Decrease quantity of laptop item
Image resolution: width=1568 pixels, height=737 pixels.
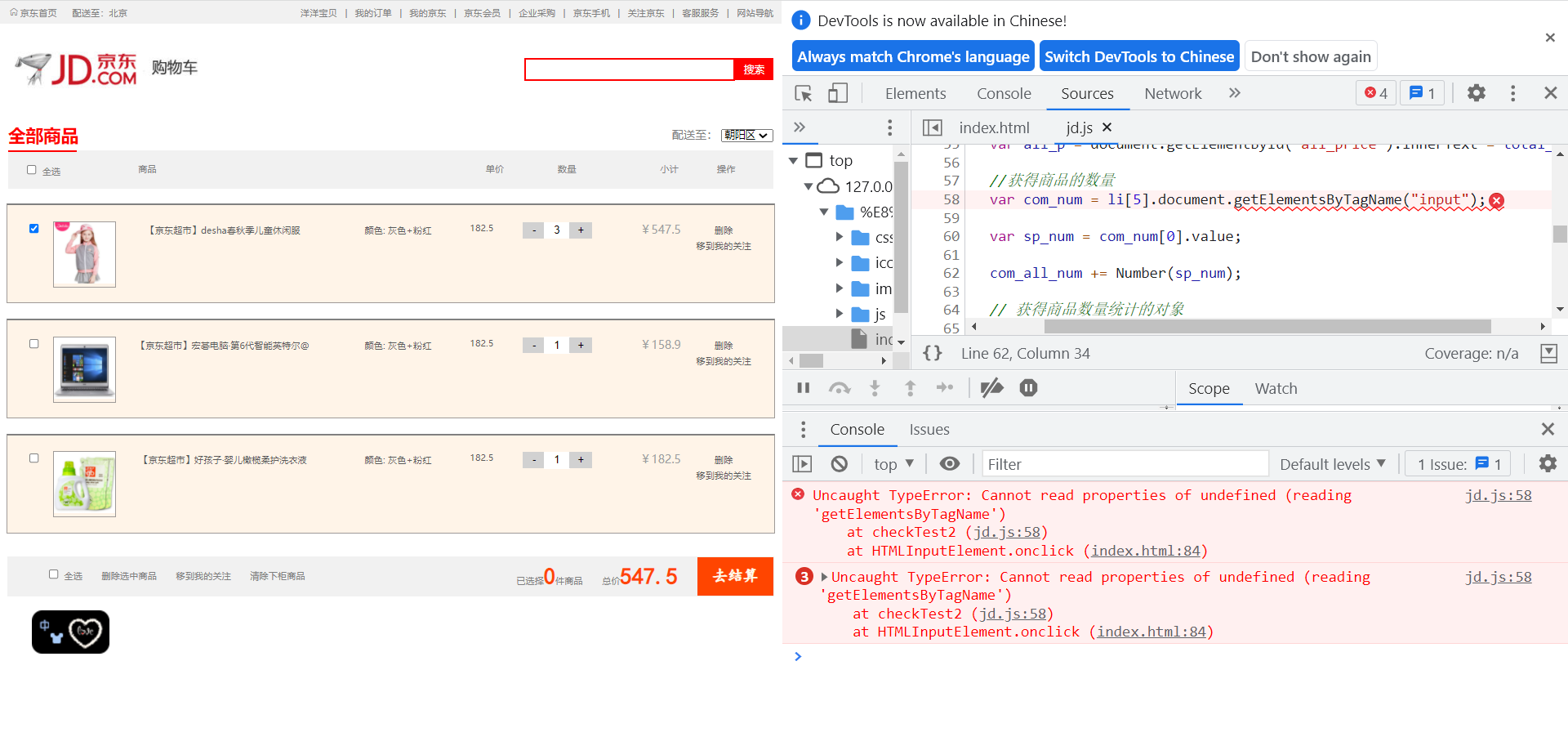(533, 346)
